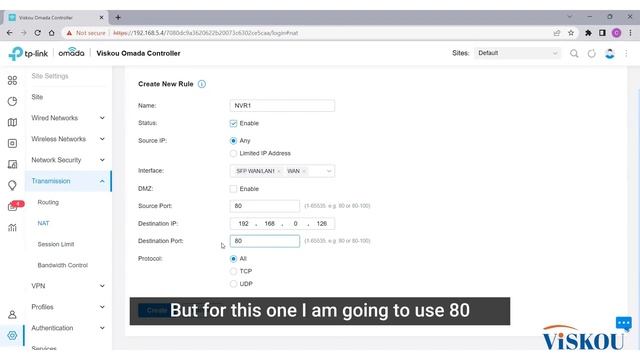Open the Clients icon in sidebar
The height and width of the screenshot is (360, 640).
pyautogui.click(x=12, y=164)
